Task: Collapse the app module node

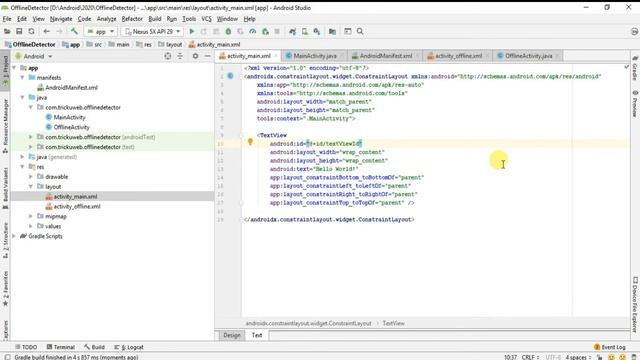Action: [x=15, y=68]
